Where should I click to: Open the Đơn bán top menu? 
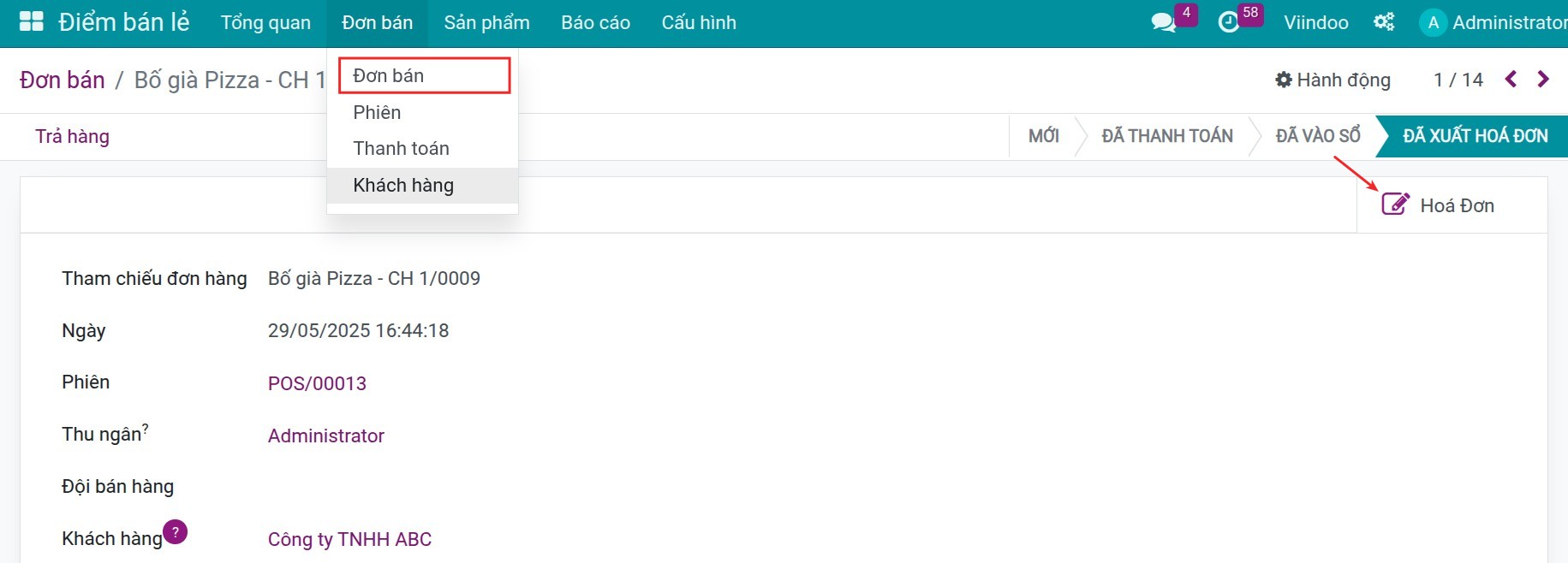[x=377, y=23]
